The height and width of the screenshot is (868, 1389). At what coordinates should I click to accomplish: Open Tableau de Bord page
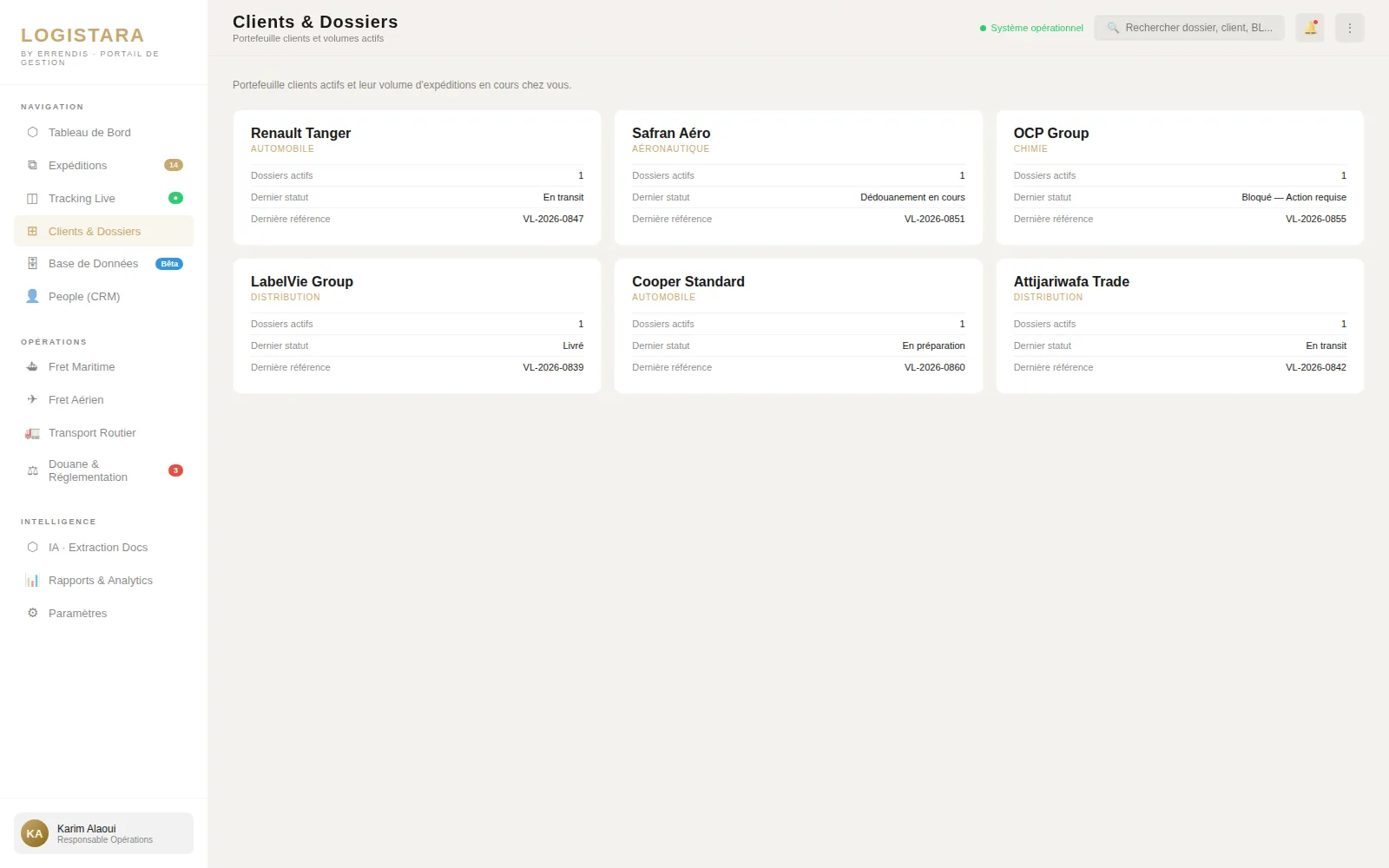103,133
